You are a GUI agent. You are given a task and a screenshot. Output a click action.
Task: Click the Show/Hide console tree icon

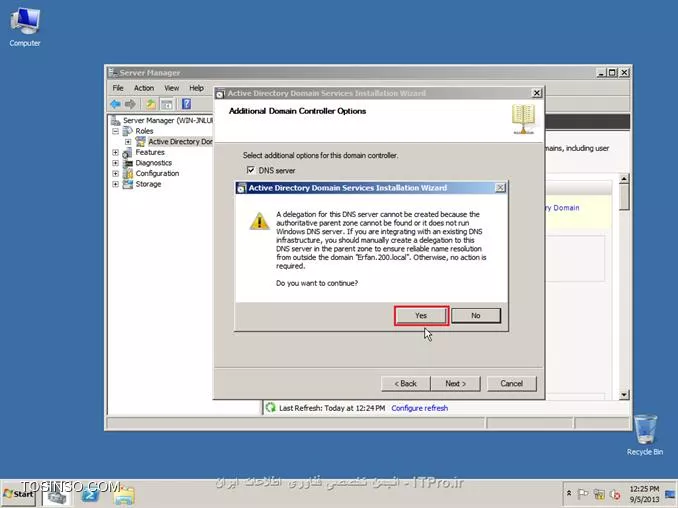166,104
